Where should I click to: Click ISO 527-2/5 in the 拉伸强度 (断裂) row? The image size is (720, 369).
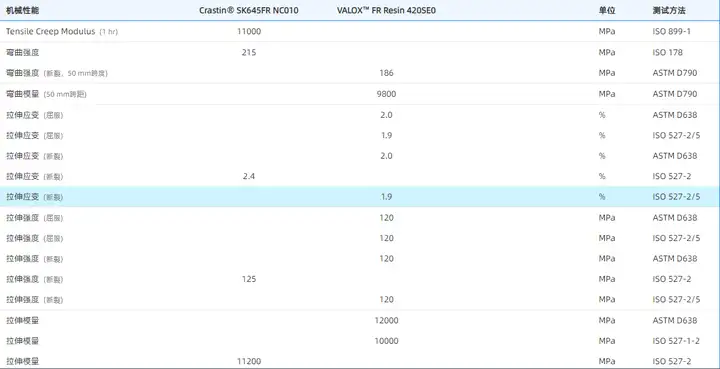coord(676,299)
